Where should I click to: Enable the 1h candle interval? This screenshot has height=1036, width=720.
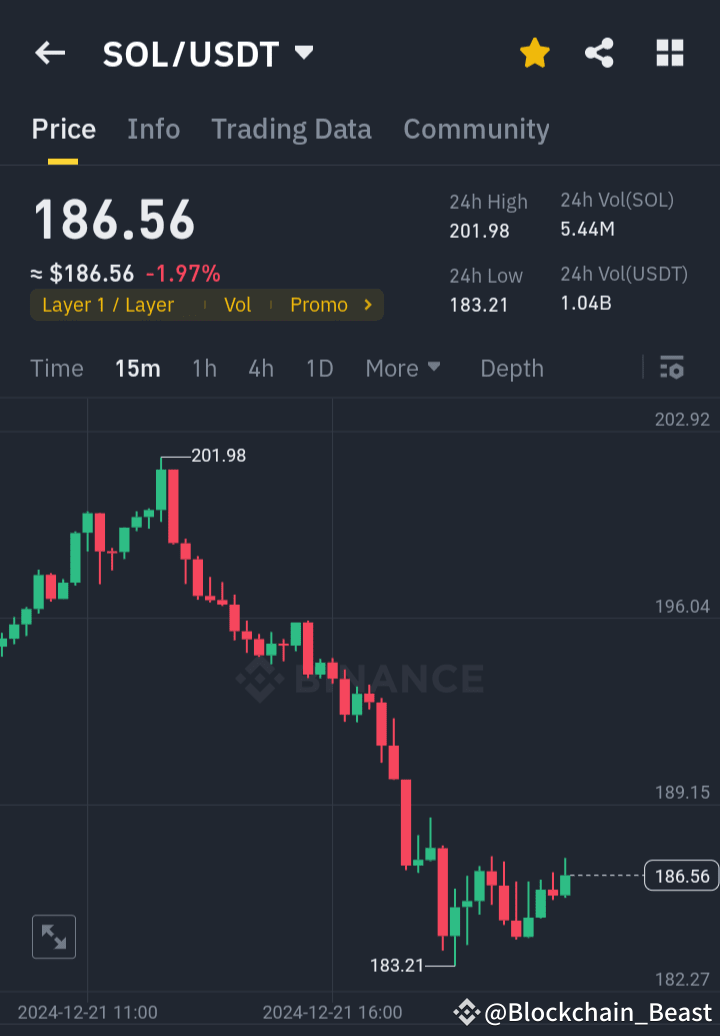[204, 368]
